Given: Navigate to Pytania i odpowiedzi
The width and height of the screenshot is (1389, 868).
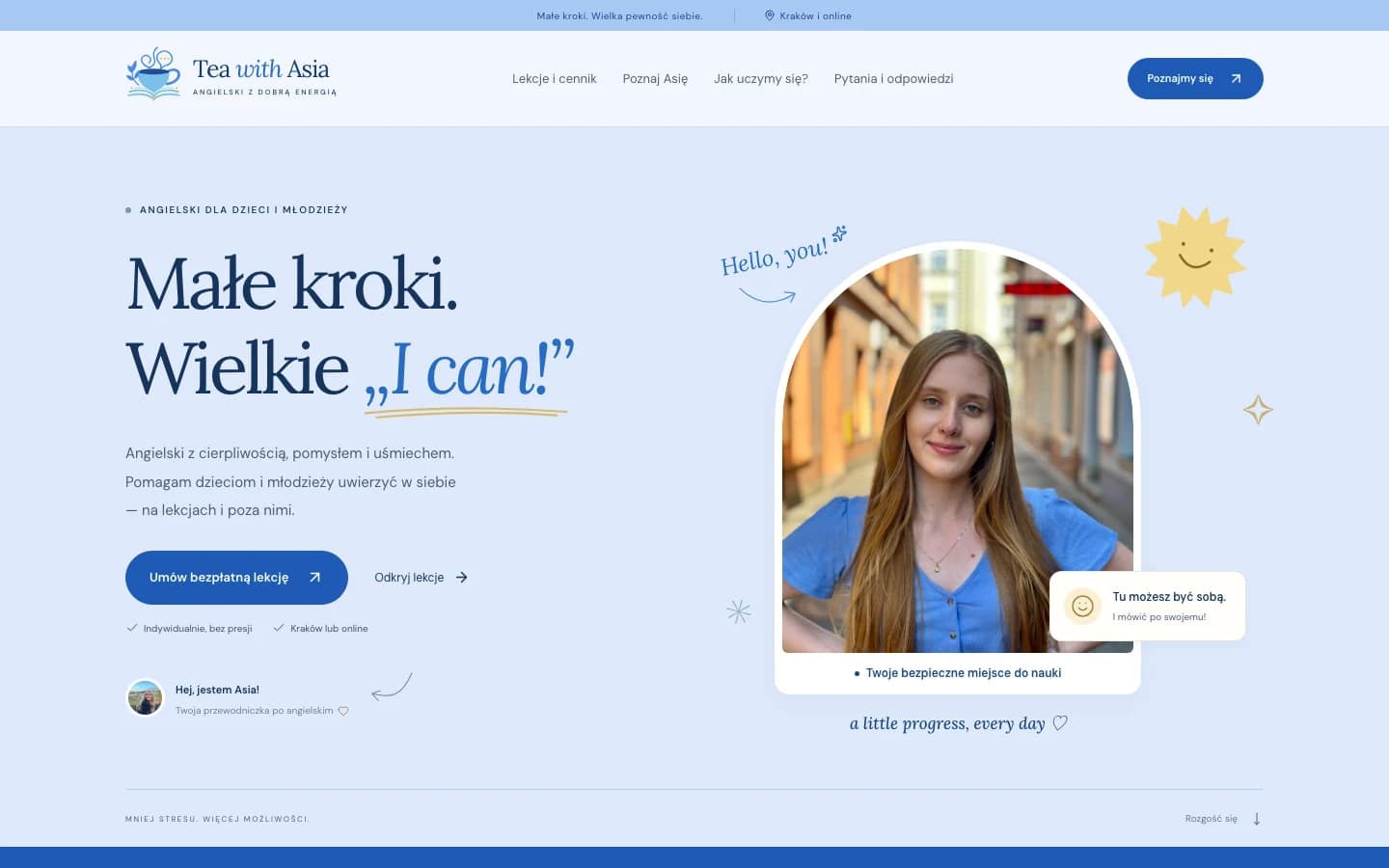Looking at the screenshot, I should (893, 79).
